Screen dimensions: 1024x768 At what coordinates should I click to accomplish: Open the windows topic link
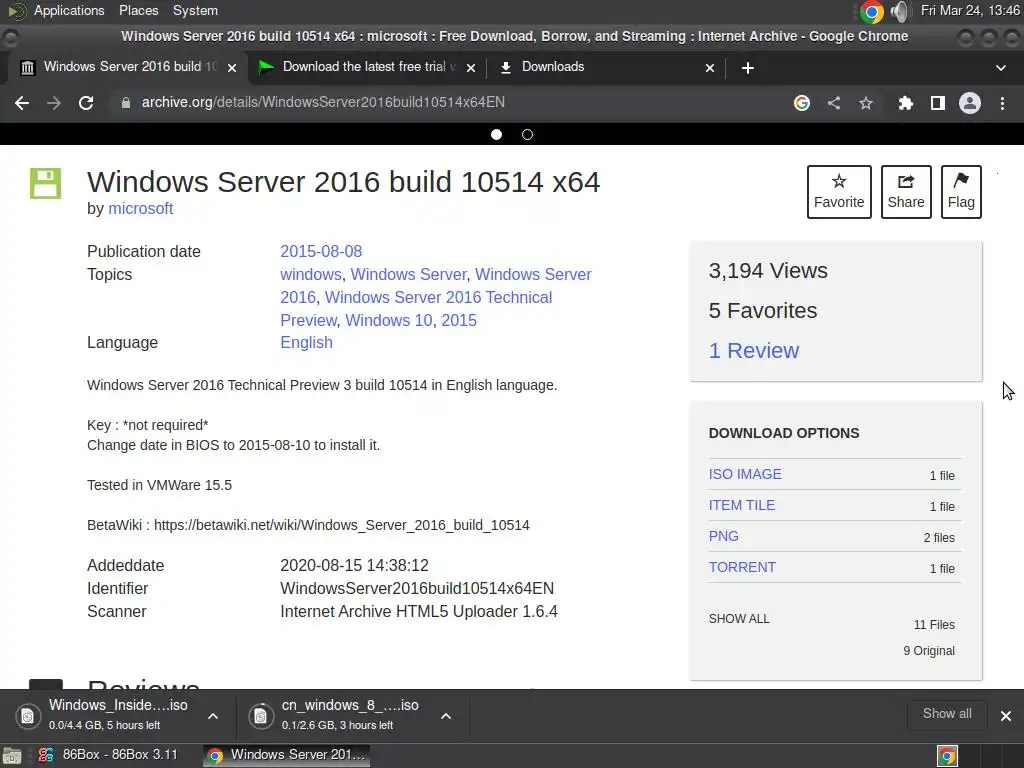(311, 274)
